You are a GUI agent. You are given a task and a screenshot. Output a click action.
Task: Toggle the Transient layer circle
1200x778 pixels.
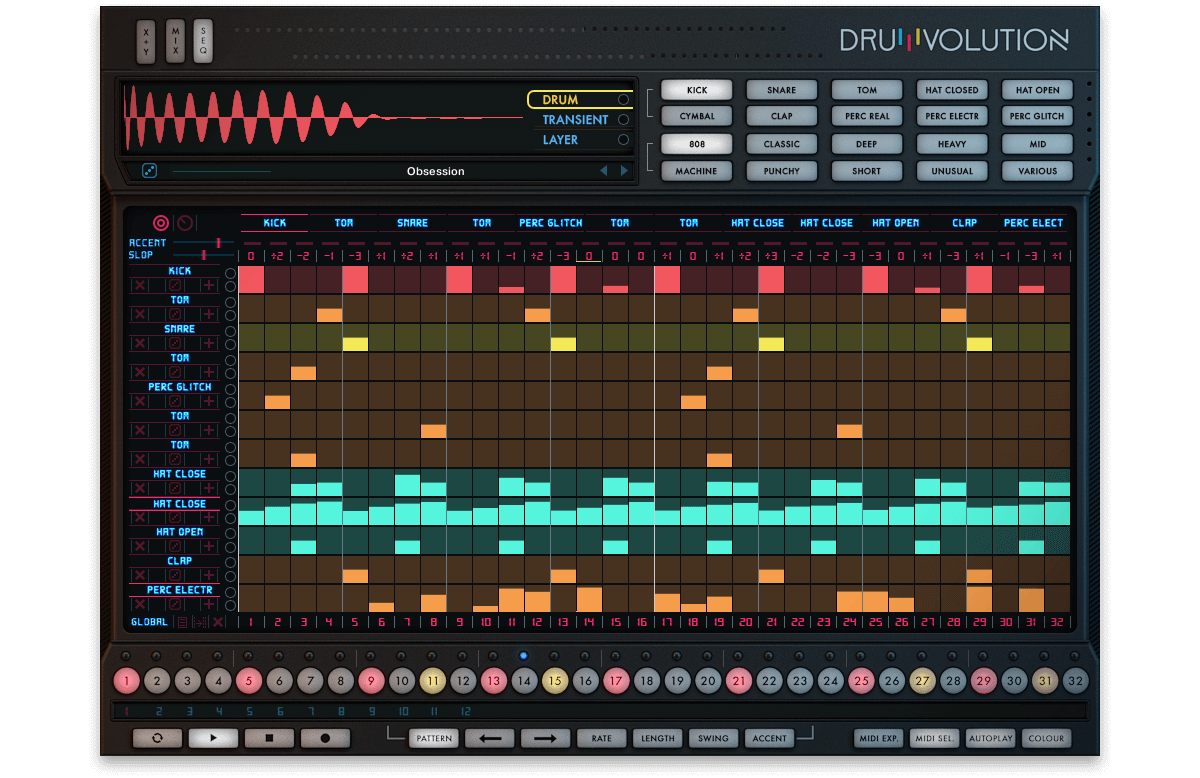tap(624, 120)
